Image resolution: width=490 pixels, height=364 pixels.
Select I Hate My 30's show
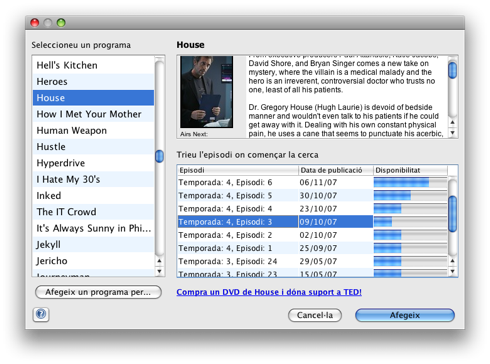point(93,179)
